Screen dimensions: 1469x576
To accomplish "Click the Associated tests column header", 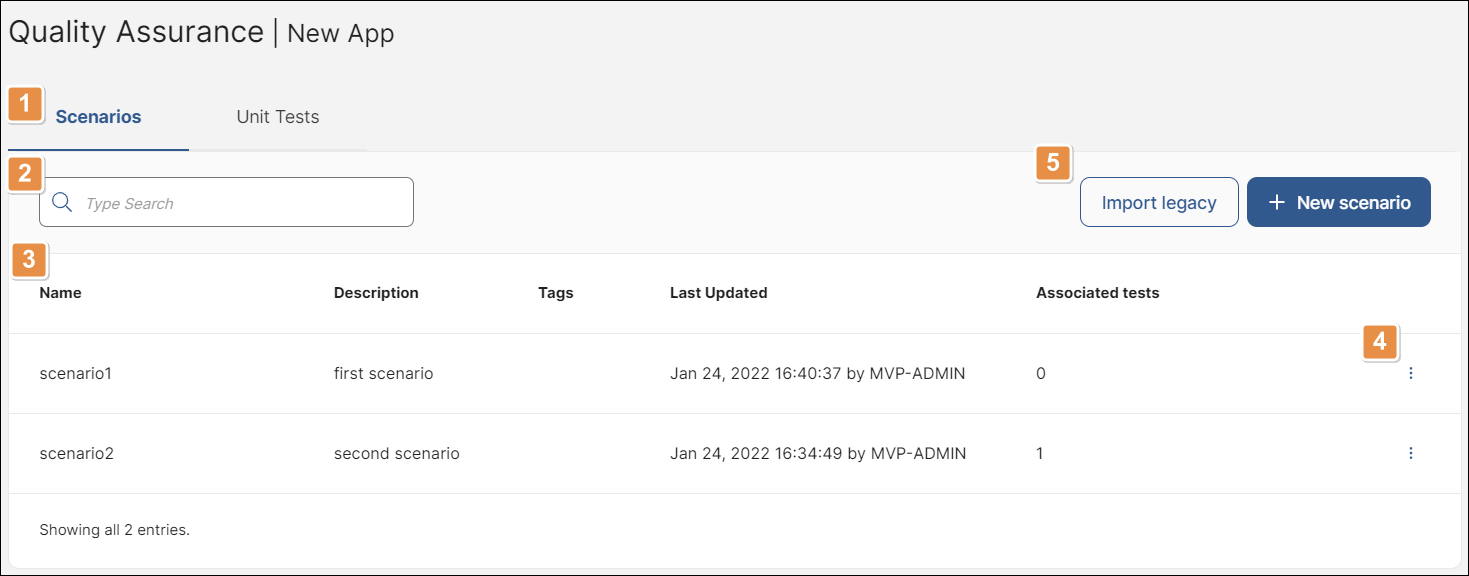I will (1098, 293).
